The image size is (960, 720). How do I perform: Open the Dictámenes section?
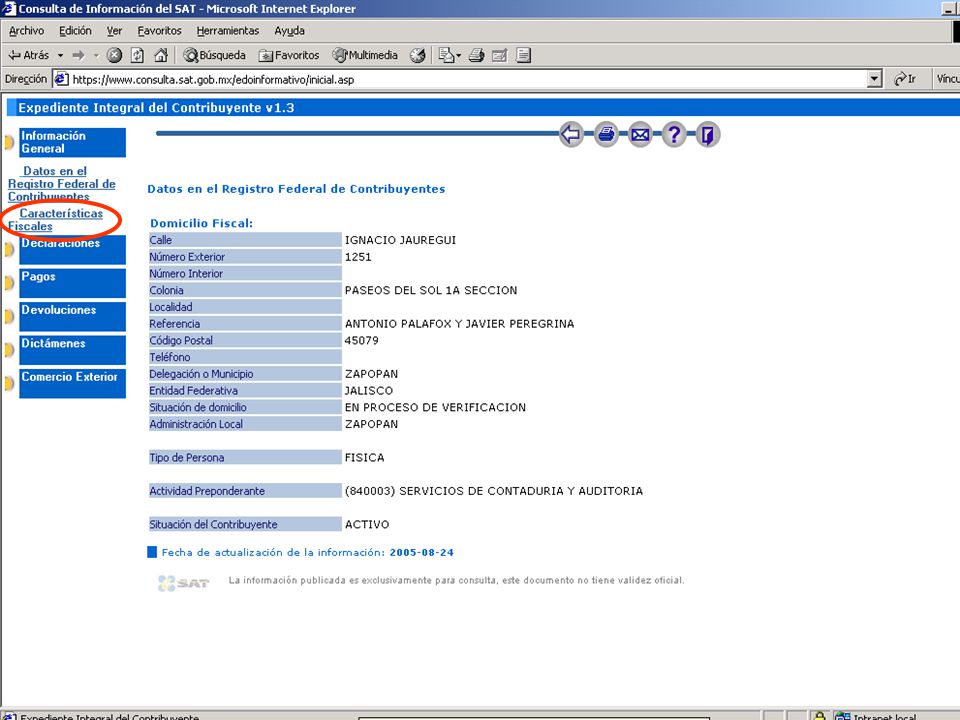point(72,350)
